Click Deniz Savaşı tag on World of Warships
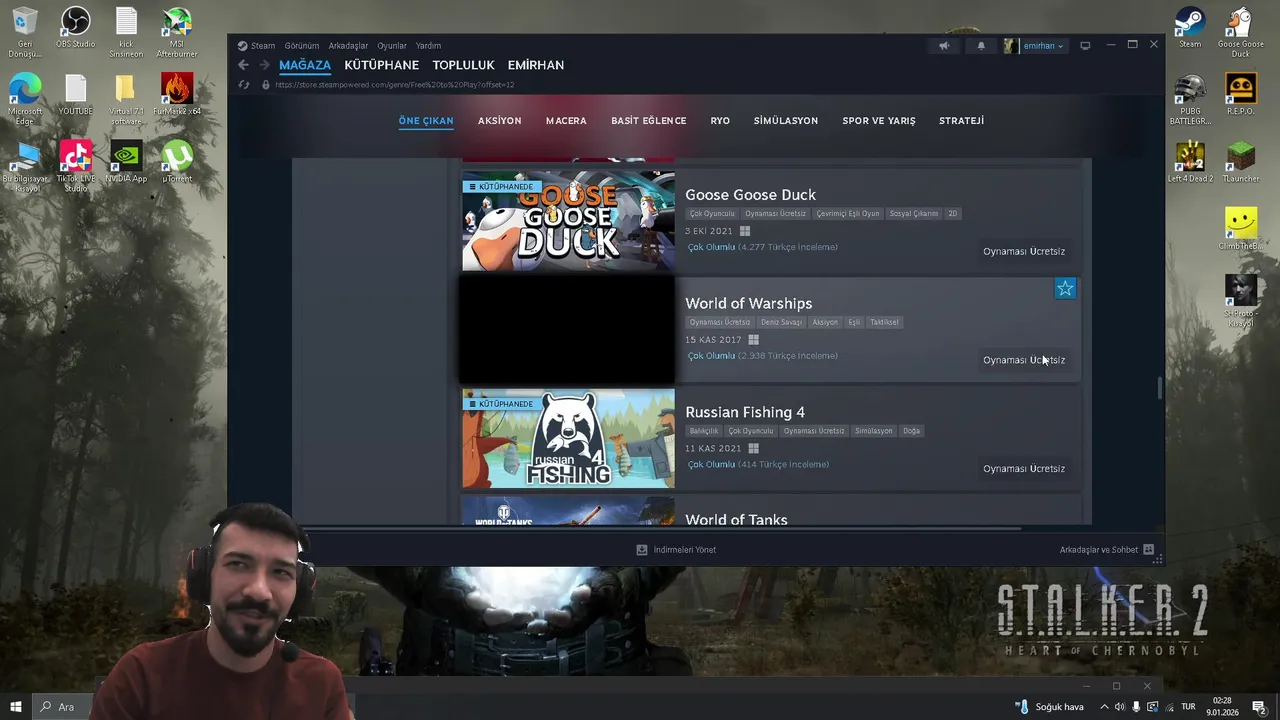Screen dimensions: 1280x720 point(781,322)
